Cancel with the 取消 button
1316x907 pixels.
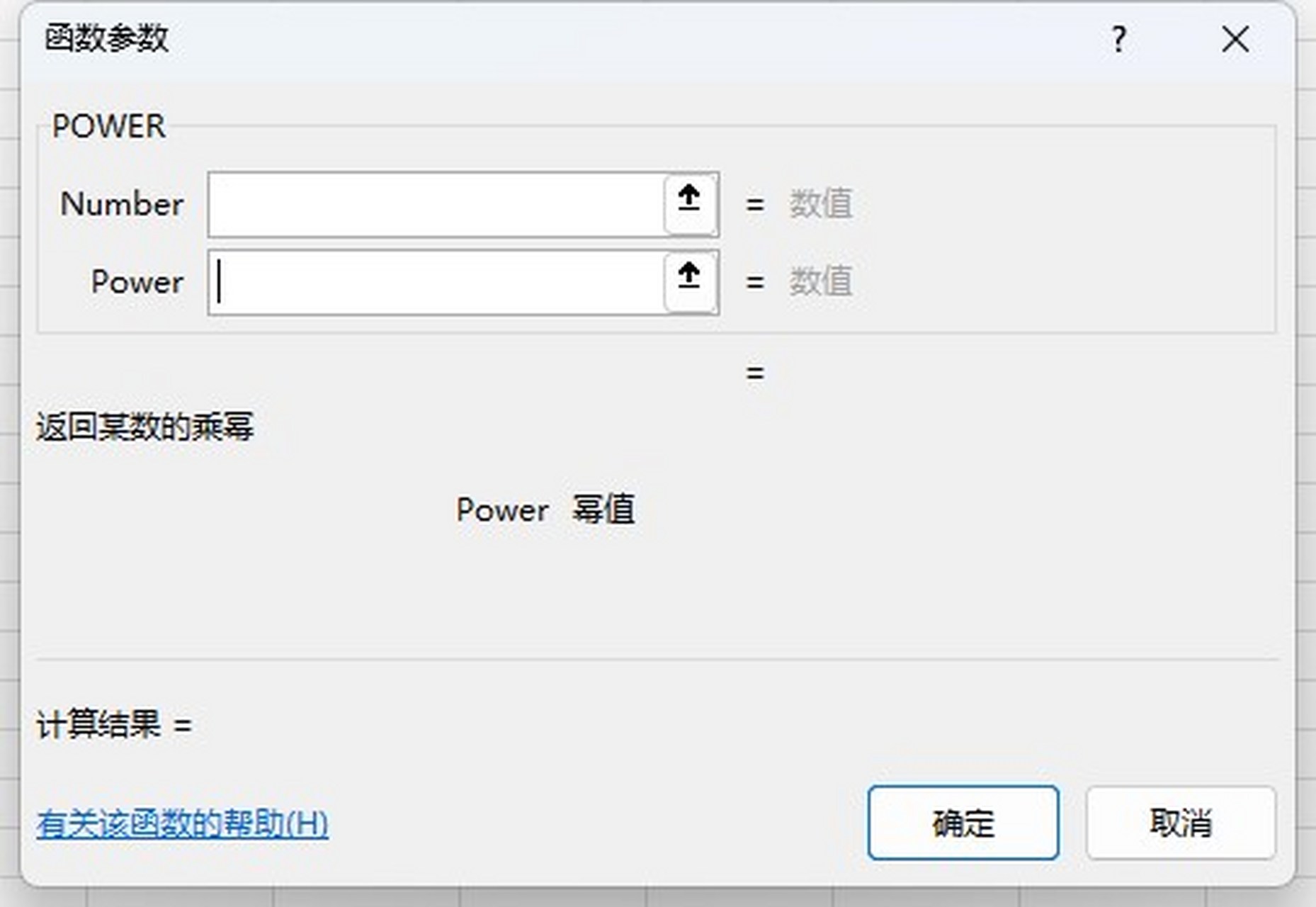pos(1181,823)
